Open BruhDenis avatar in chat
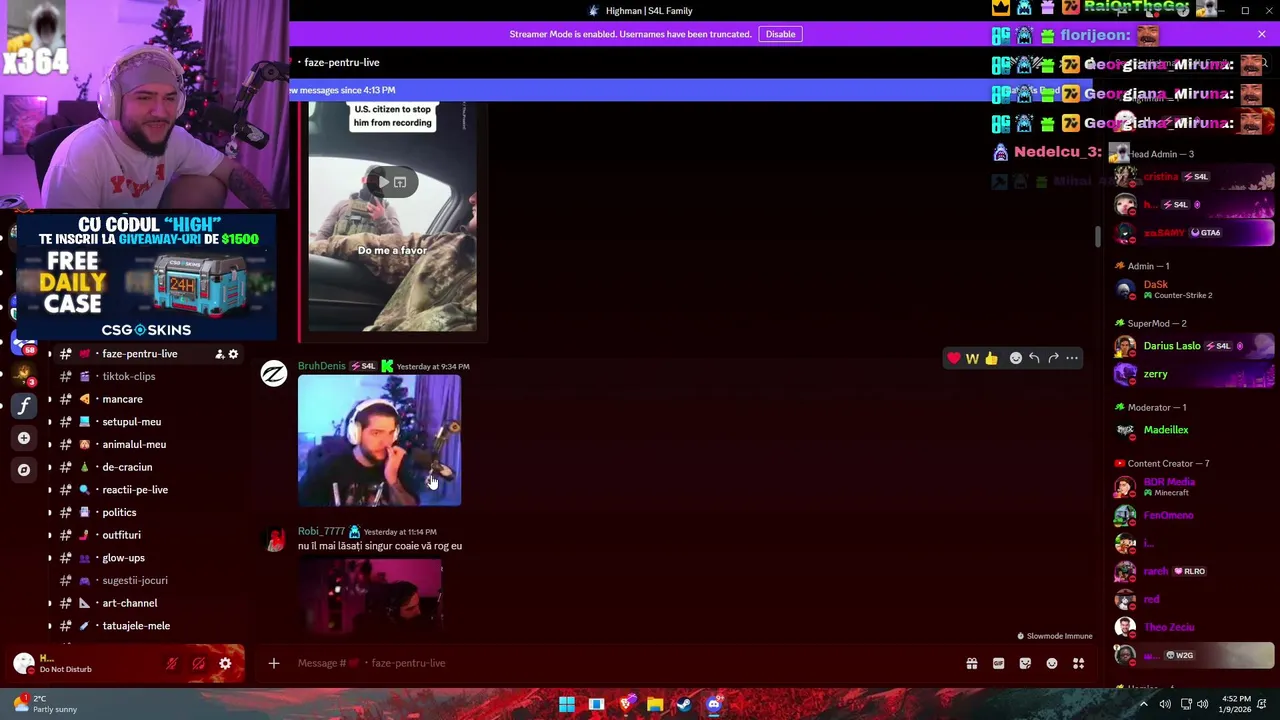 273,374
